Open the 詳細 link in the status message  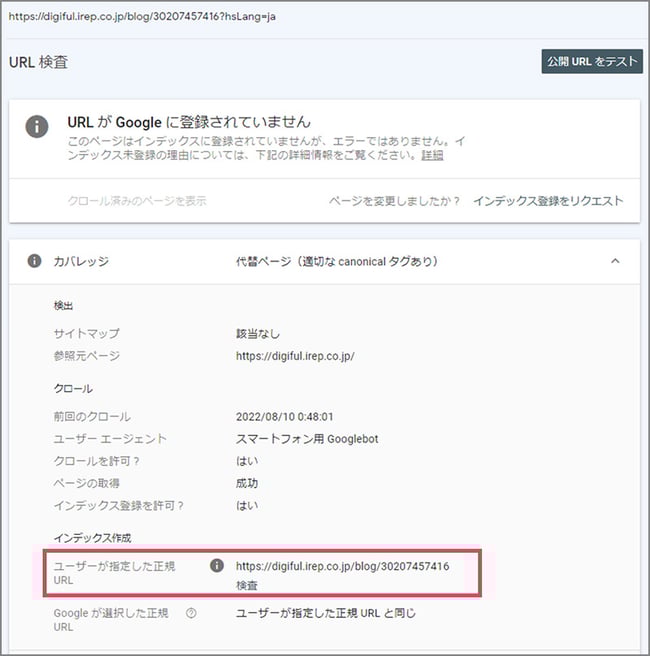pyautogui.click(x=432, y=156)
